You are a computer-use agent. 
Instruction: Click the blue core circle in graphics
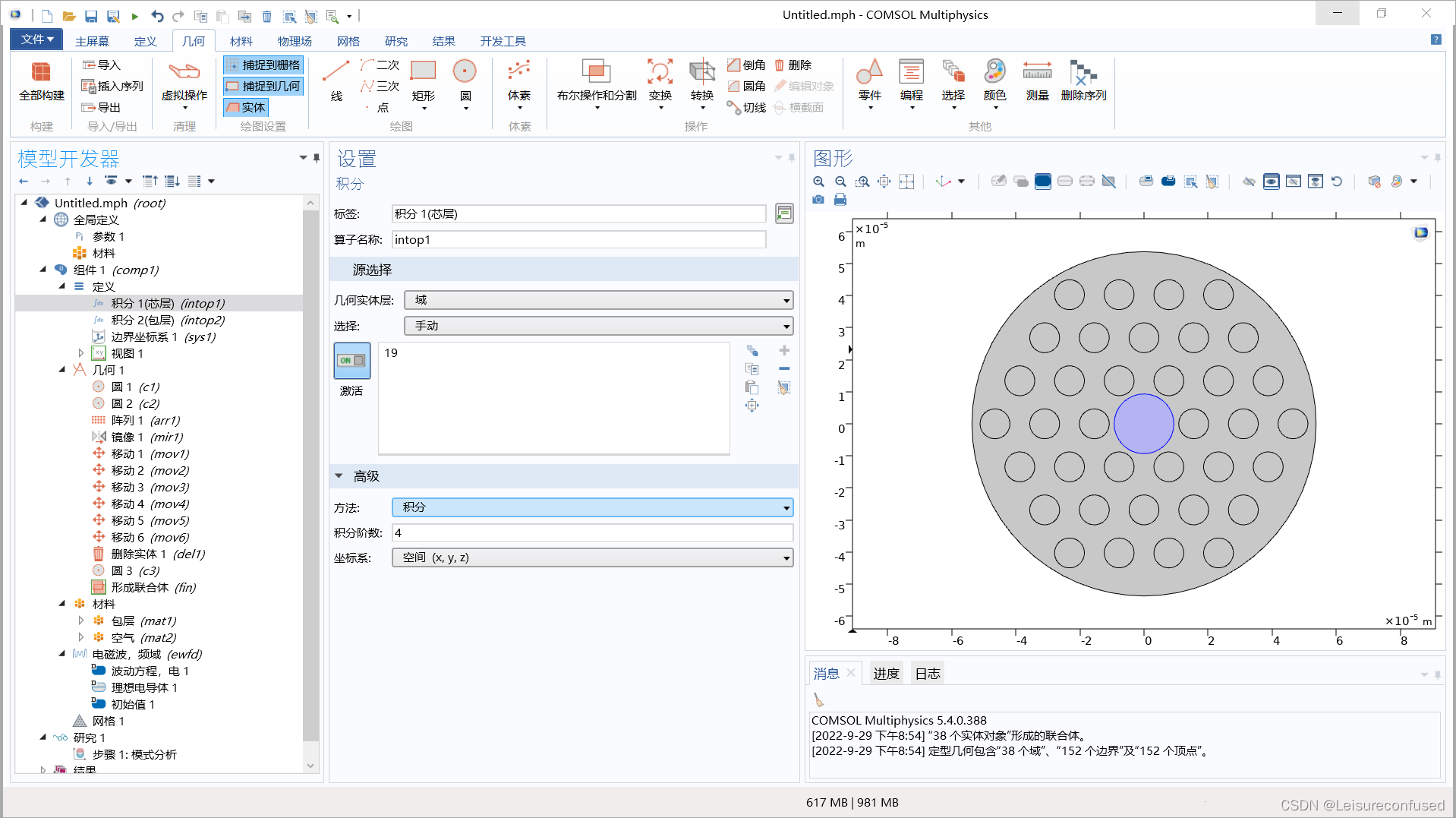tap(1143, 424)
